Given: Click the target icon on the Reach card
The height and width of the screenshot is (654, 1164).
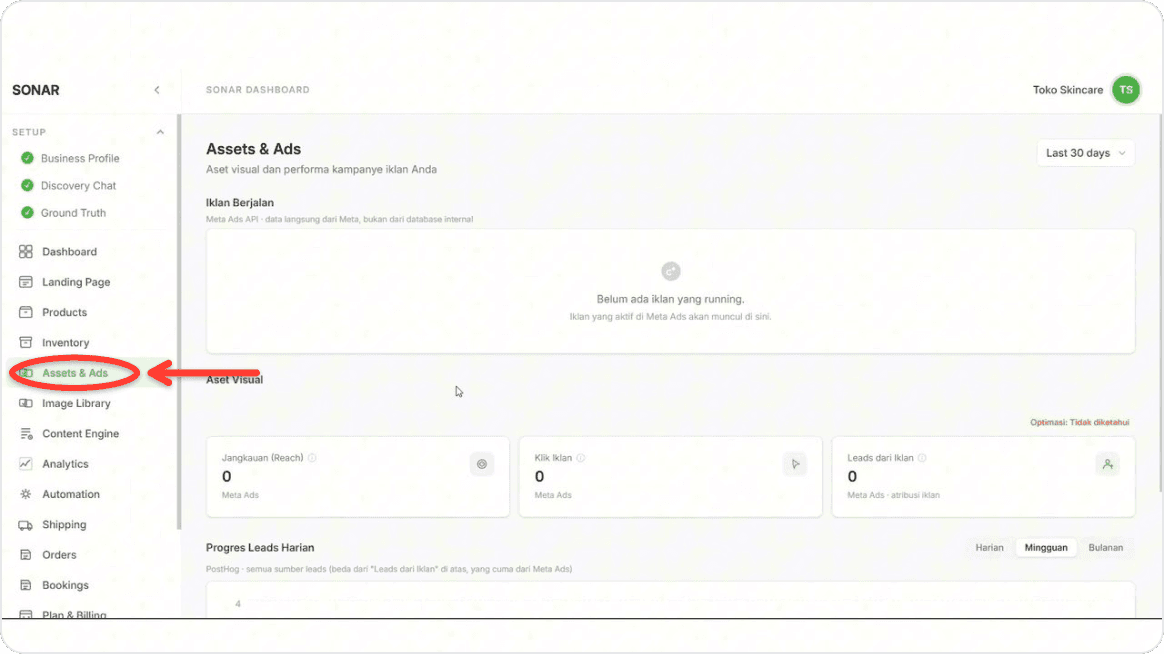Looking at the screenshot, I should click(x=482, y=464).
